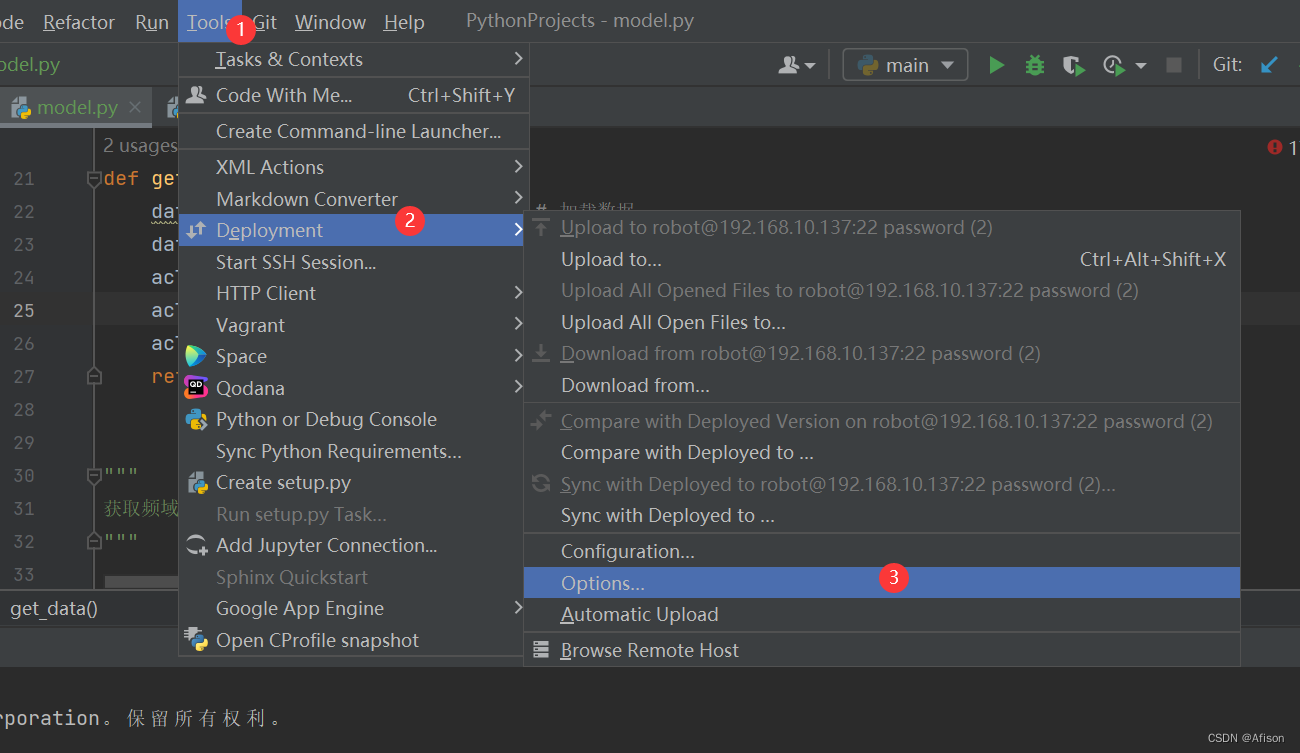Click Qodana logo icon in menu
Screen dimensions: 1300x753
(196, 388)
